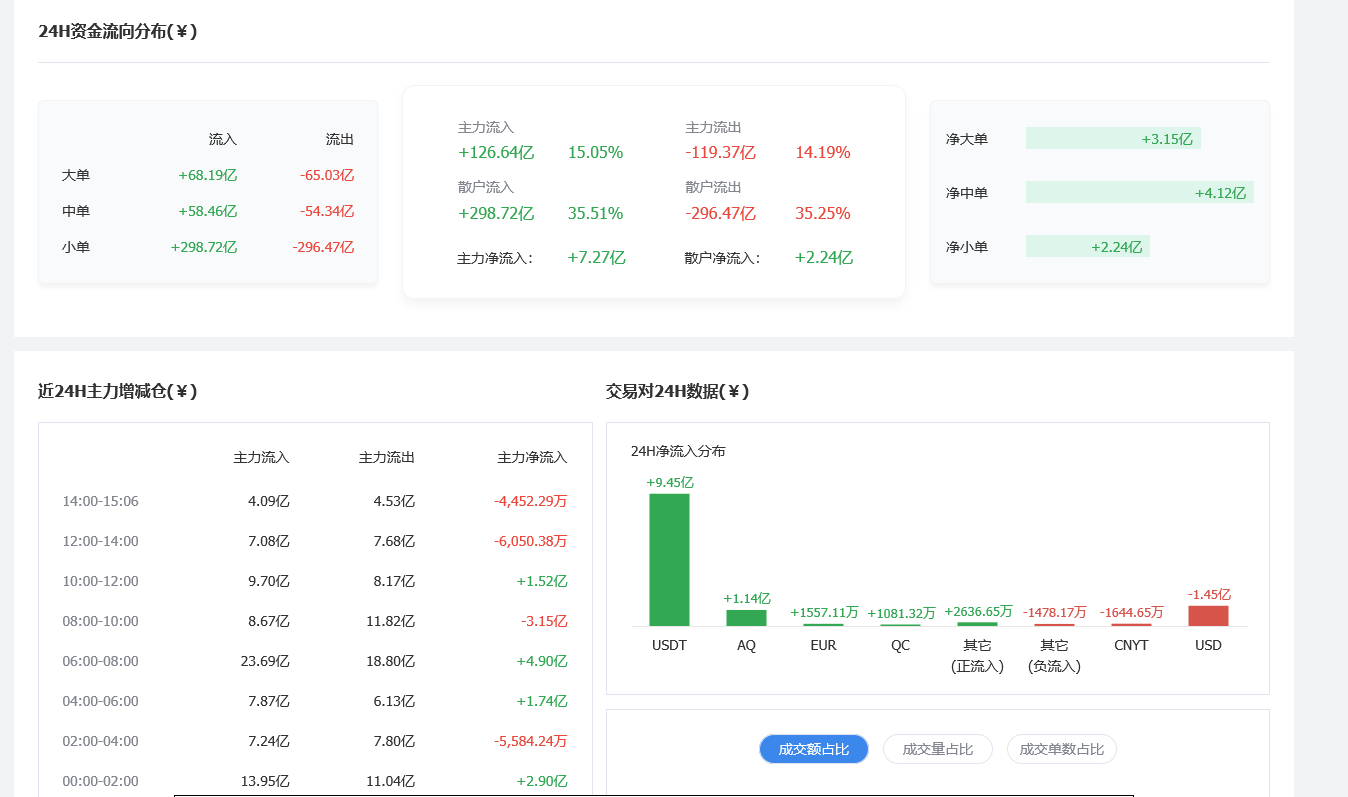Click the 11.82亿 outflow cell
The image size is (1348, 797).
click(x=390, y=621)
